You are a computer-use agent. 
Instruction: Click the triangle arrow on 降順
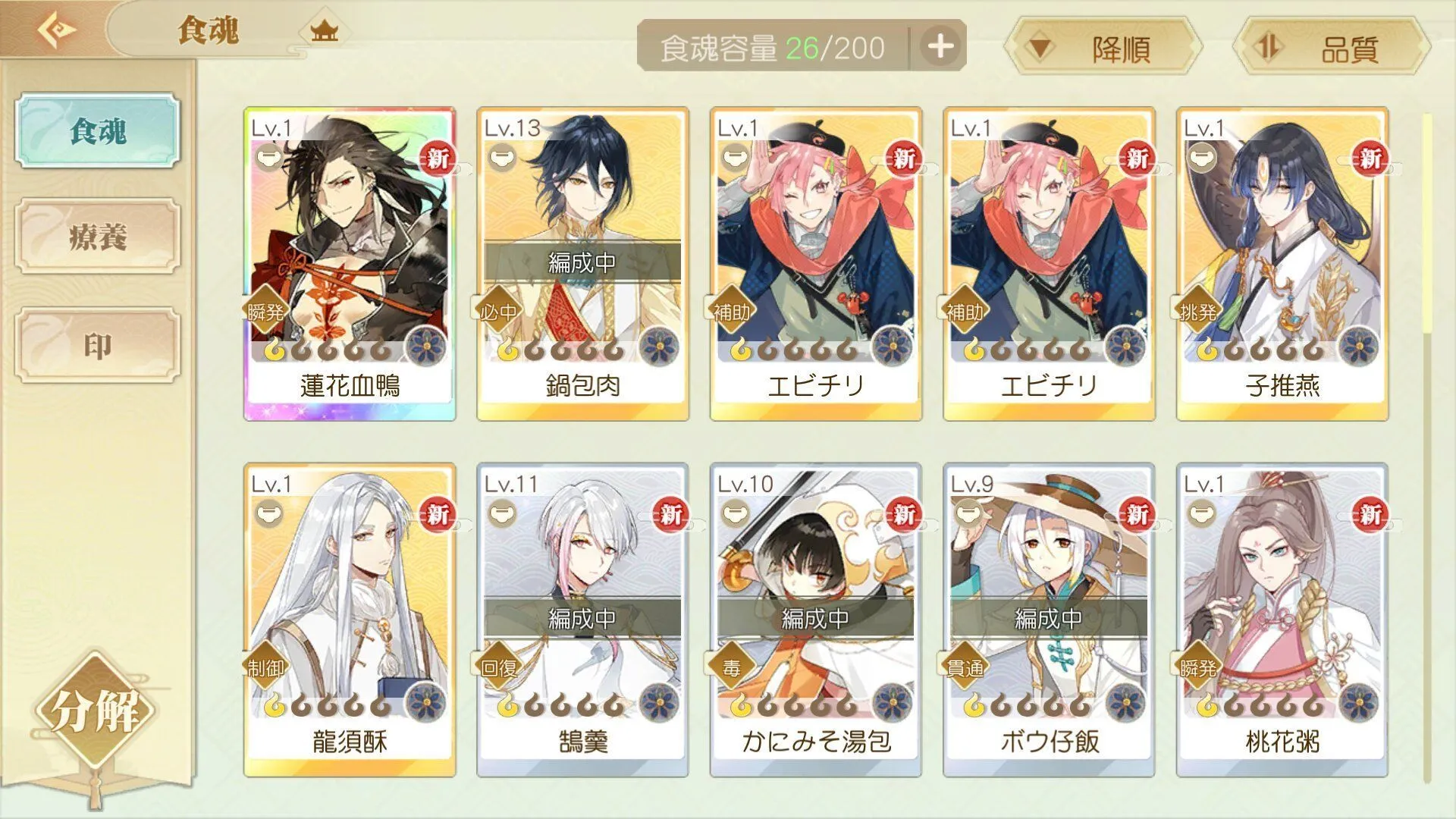1040,48
